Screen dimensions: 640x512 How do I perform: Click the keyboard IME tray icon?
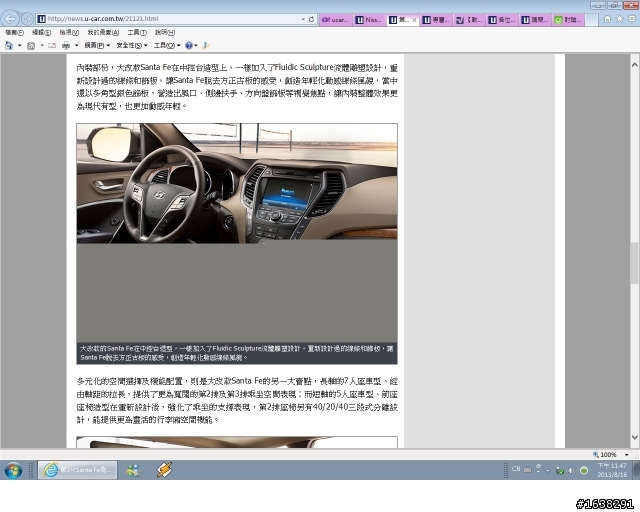coord(527,470)
